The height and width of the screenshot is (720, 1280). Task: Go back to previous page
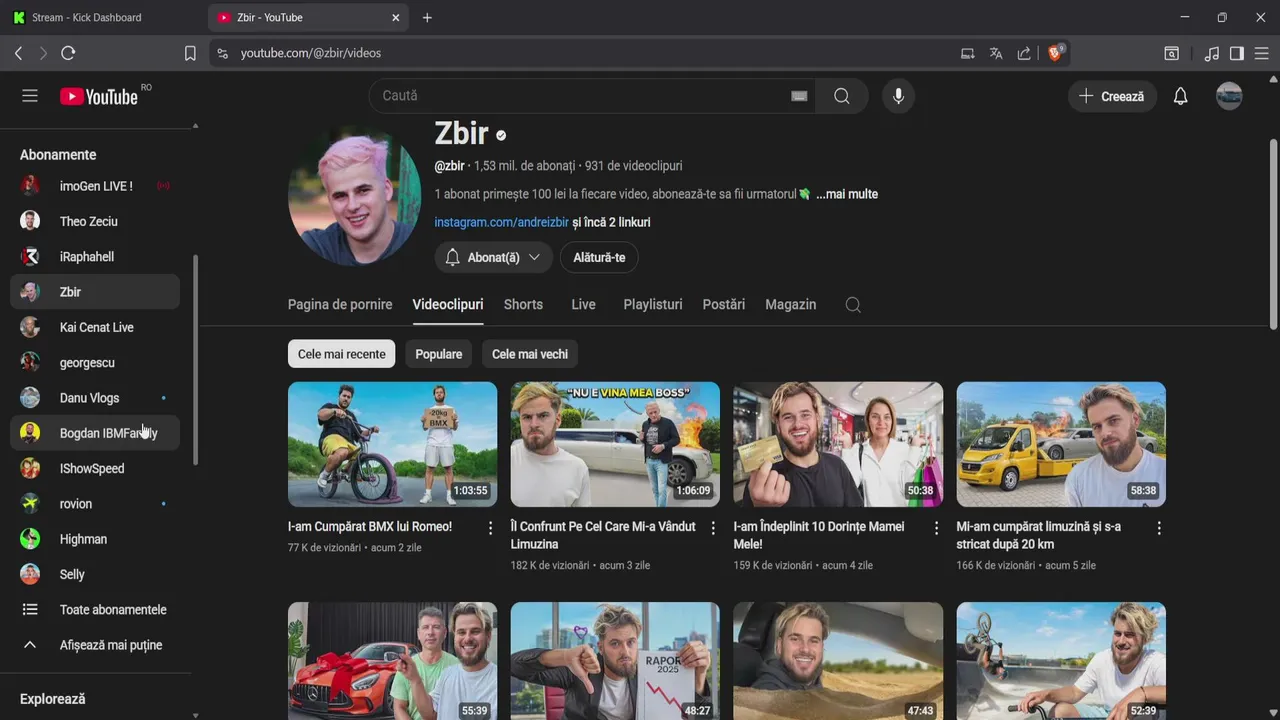tap(18, 53)
